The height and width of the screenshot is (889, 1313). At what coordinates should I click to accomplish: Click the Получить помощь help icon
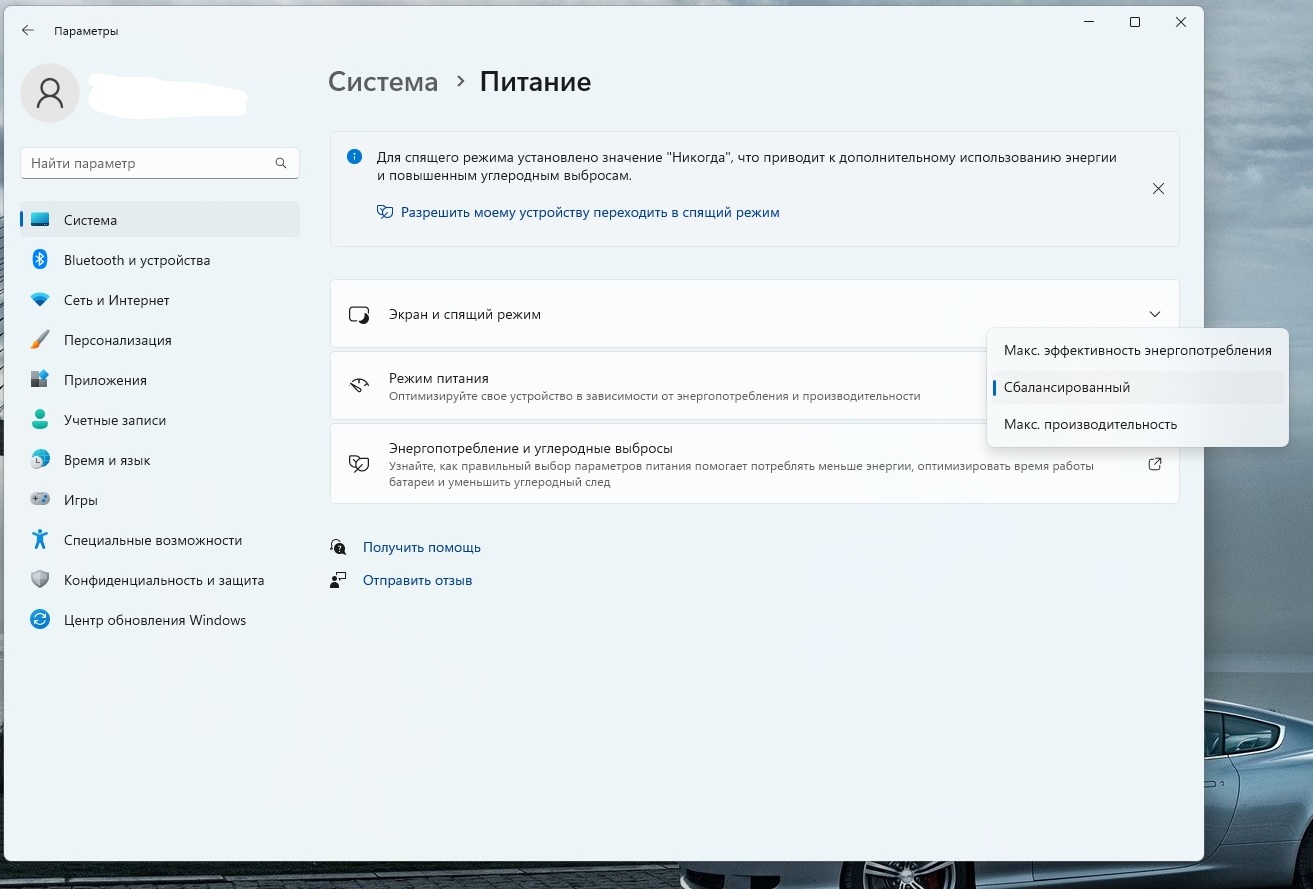tap(338, 547)
